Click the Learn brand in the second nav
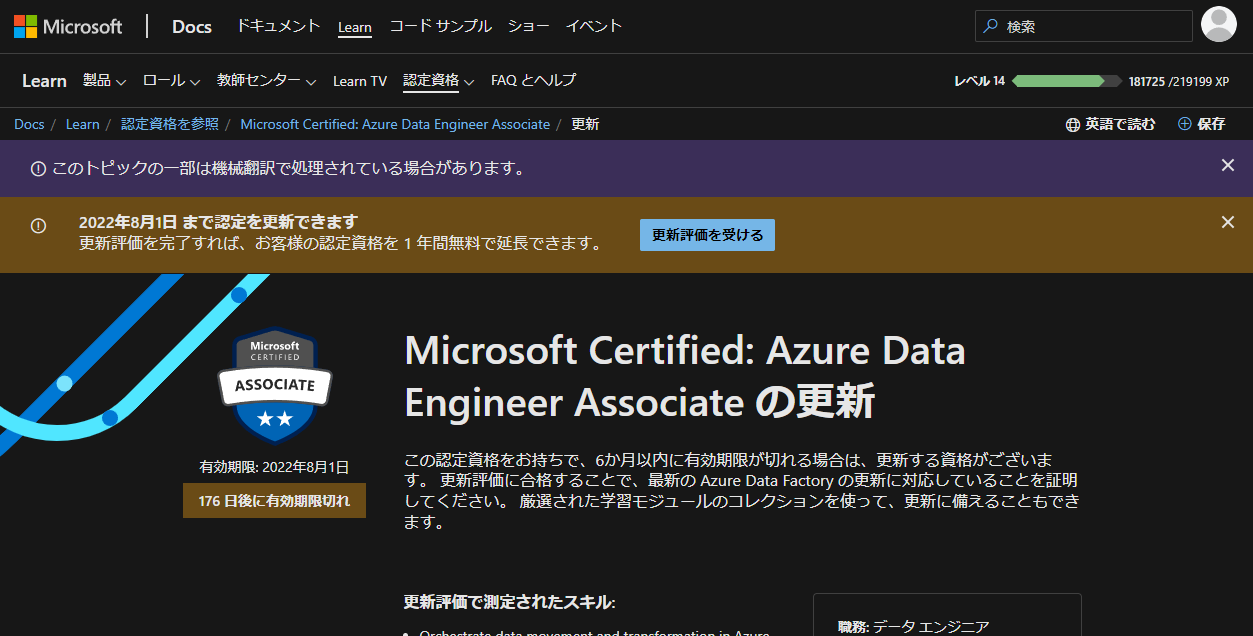The height and width of the screenshot is (636, 1253). pyautogui.click(x=44, y=81)
